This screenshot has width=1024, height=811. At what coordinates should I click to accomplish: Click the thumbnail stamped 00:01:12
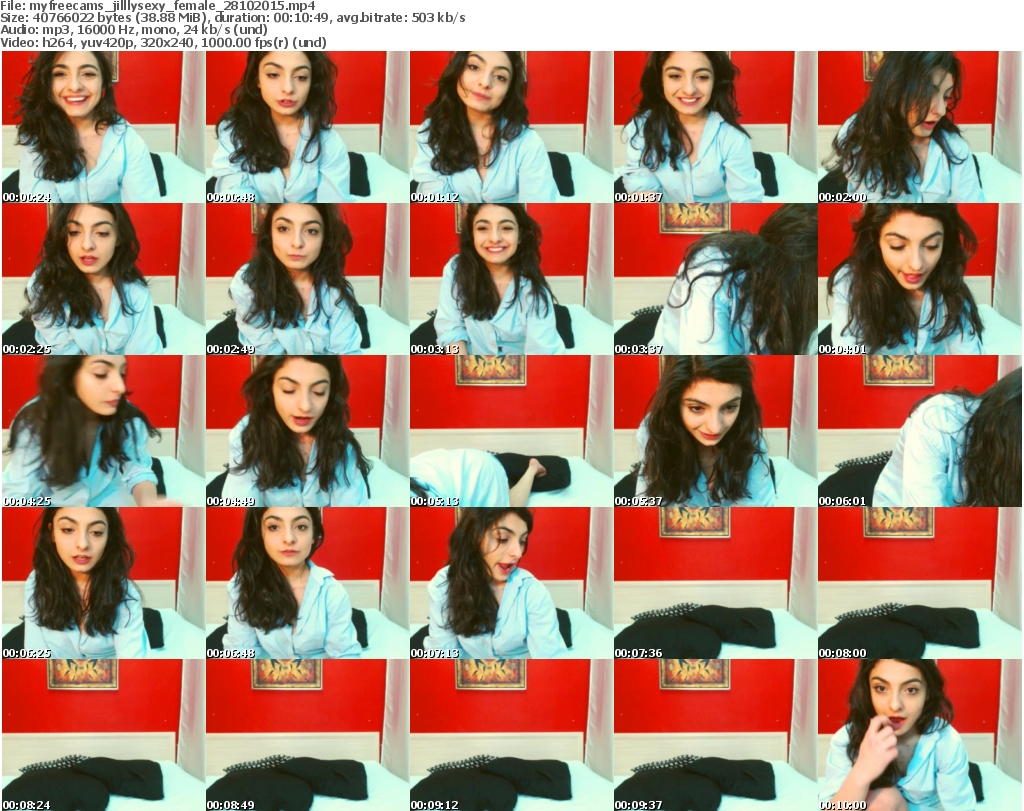coord(511,127)
